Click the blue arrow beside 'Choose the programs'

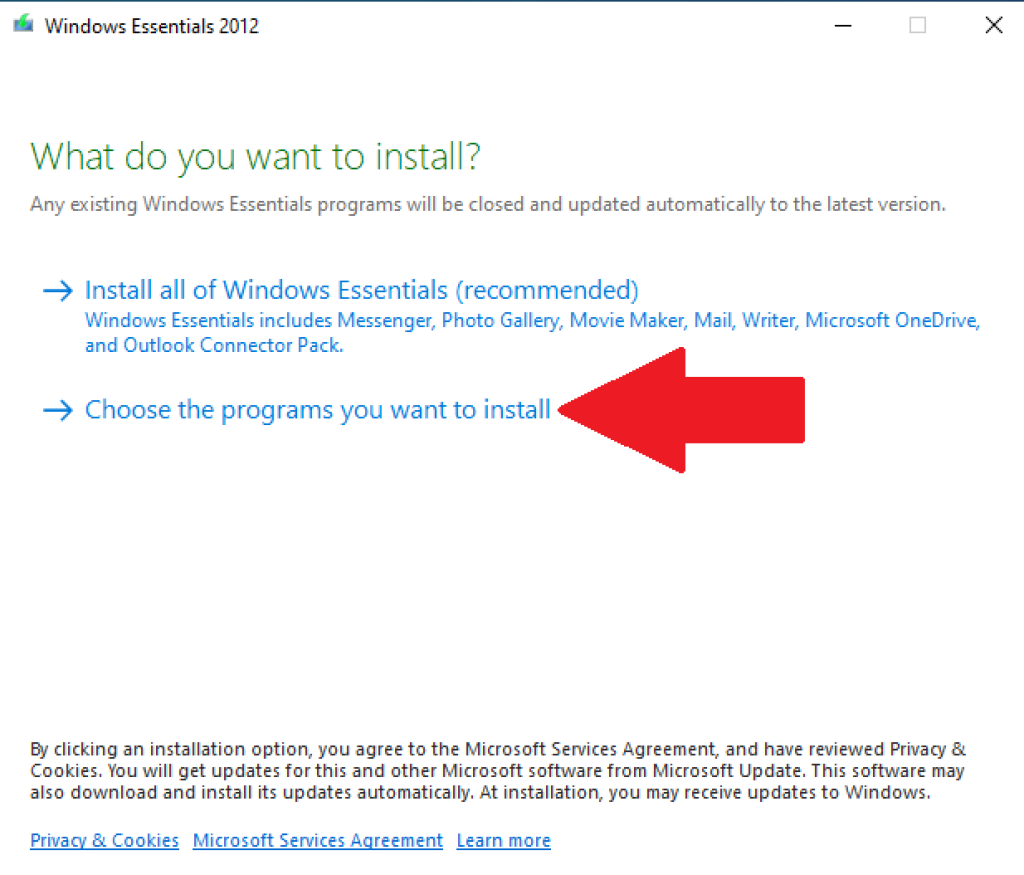click(58, 409)
